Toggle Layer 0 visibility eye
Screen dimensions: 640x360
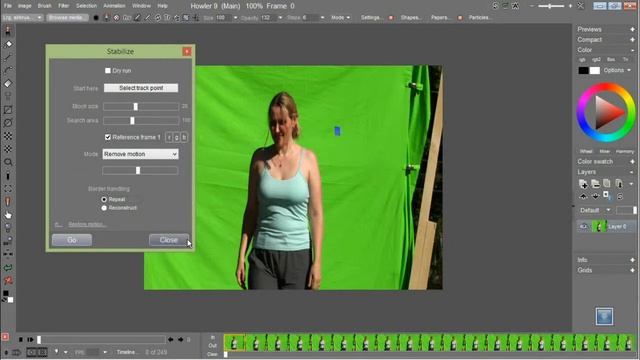click(584, 227)
